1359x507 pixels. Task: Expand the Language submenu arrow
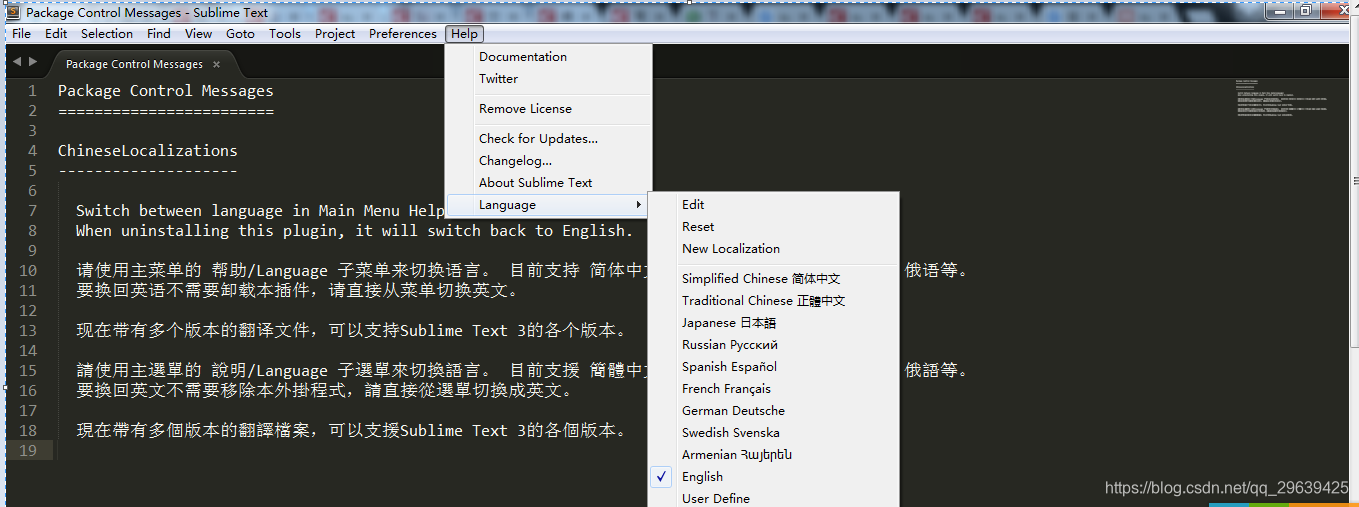[x=639, y=205]
